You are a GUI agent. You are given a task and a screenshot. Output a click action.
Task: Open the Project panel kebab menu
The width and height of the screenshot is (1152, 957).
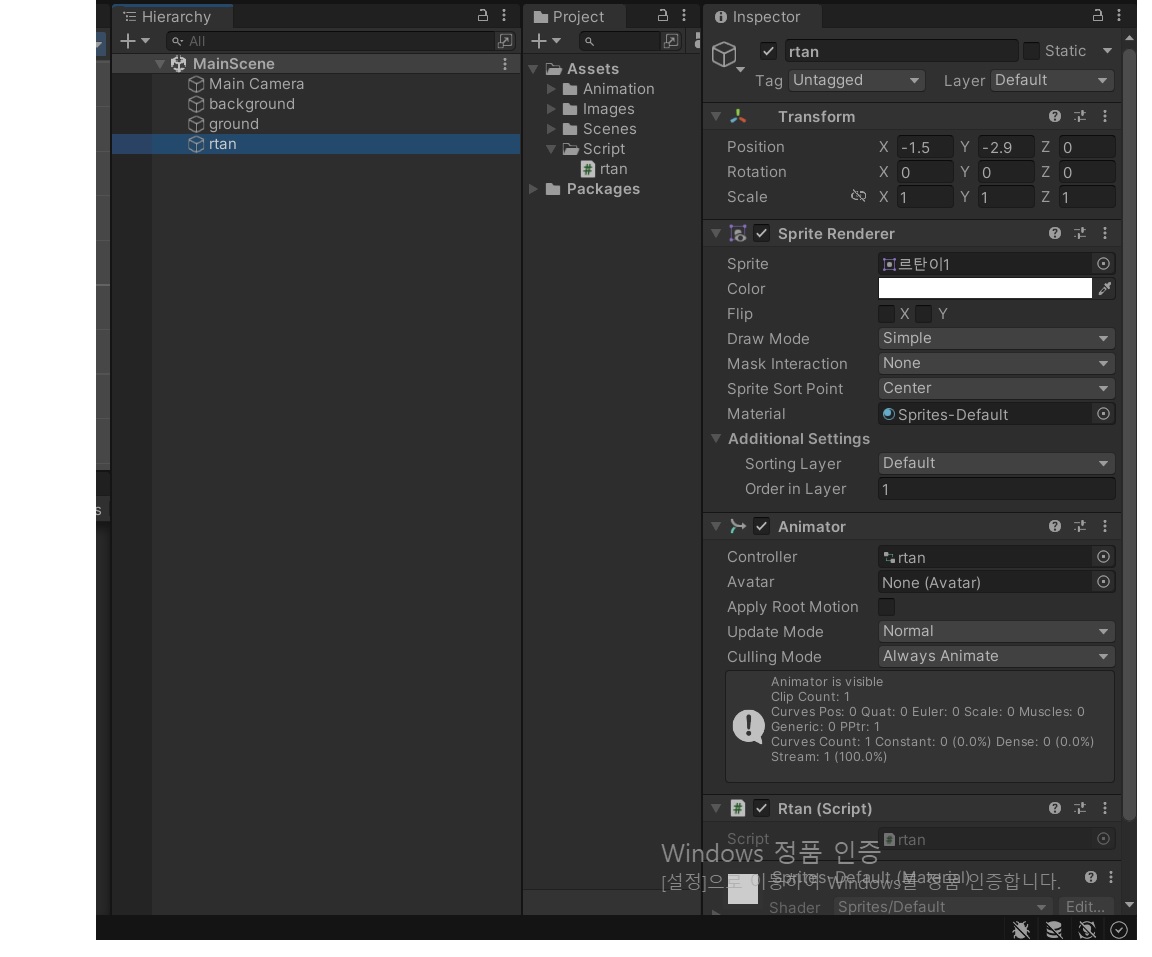tap(684, 15)
